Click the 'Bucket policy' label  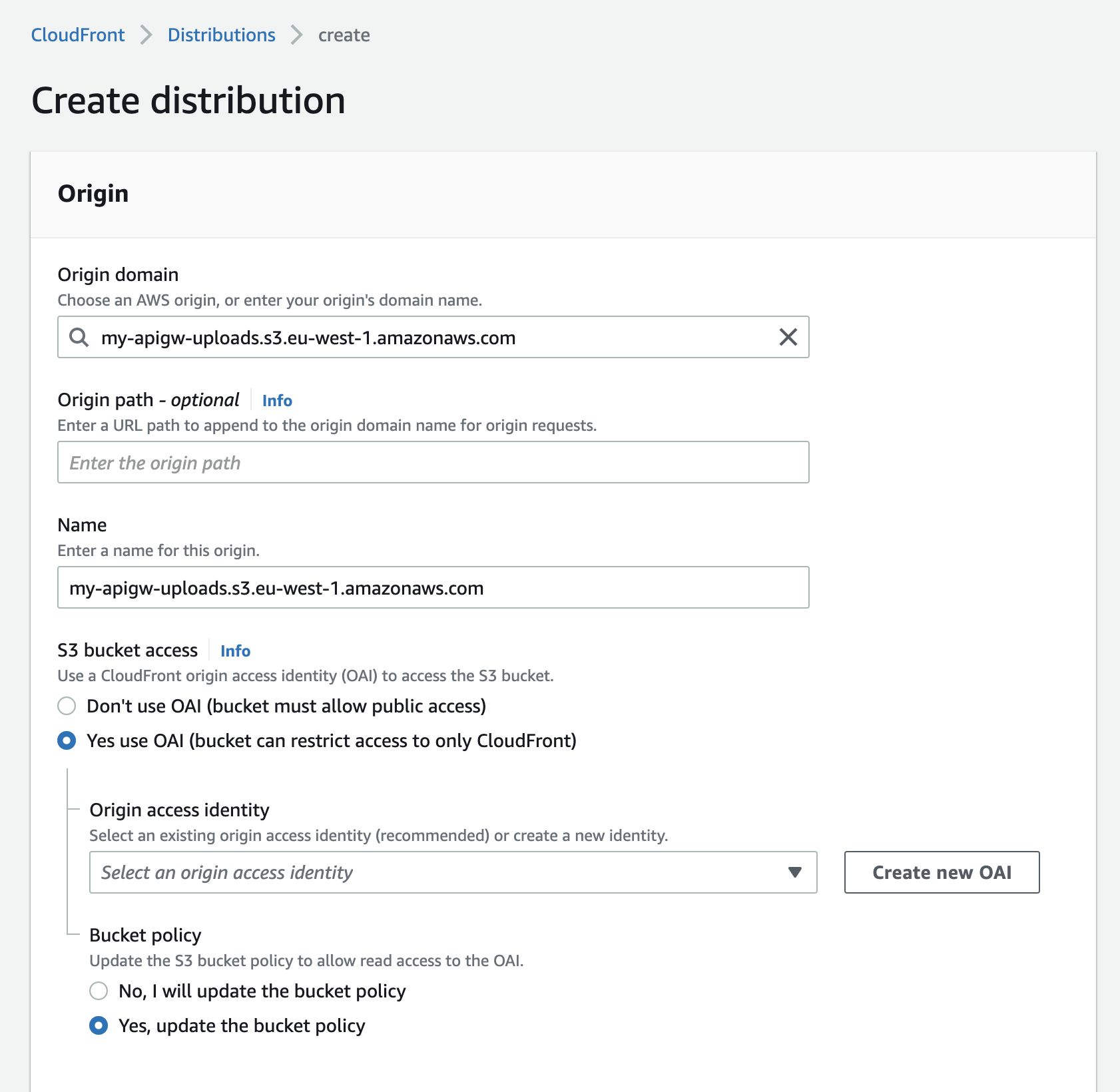pos(145,935)
